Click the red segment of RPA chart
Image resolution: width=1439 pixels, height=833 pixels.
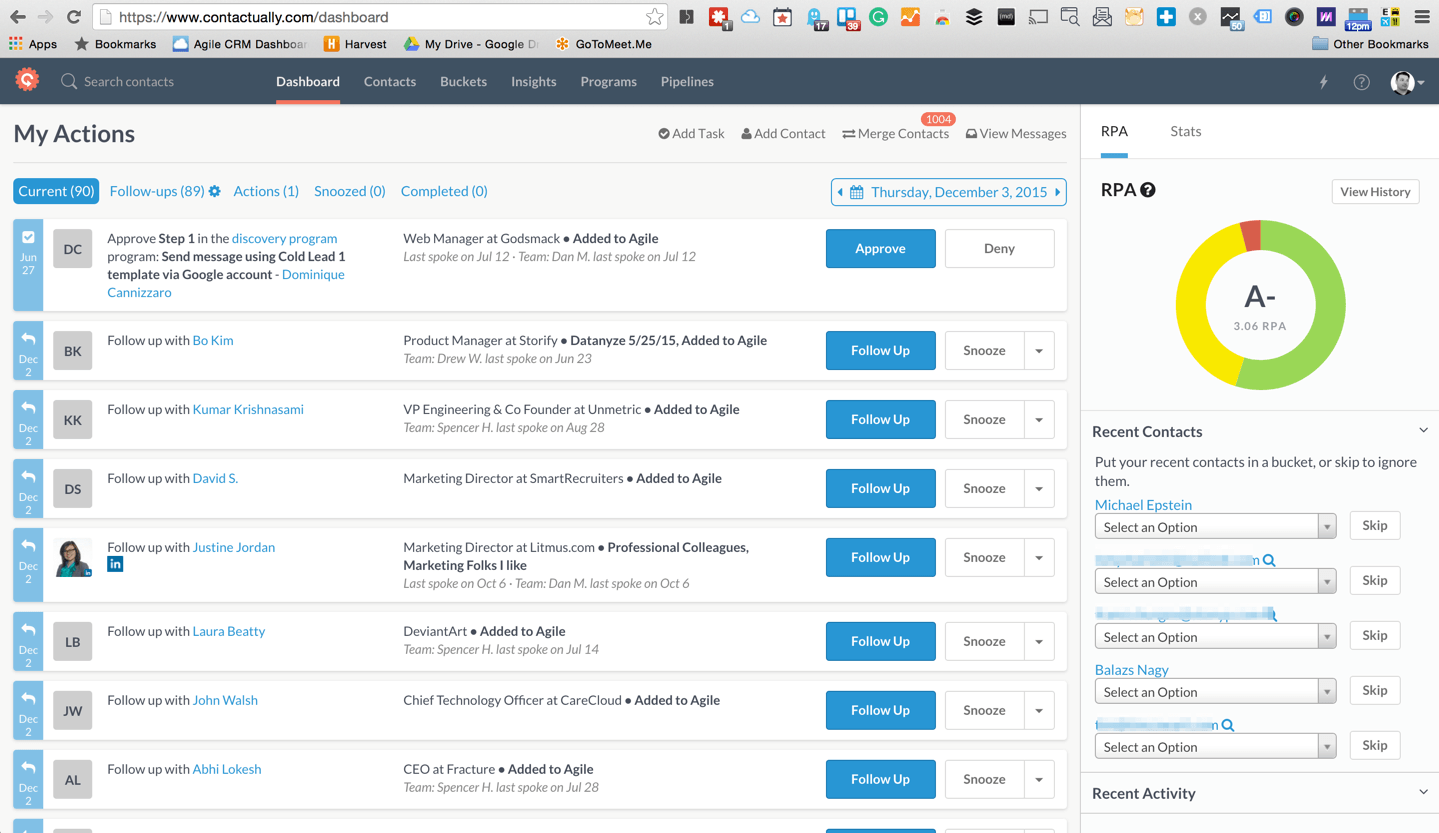[x=1250, y=236]
